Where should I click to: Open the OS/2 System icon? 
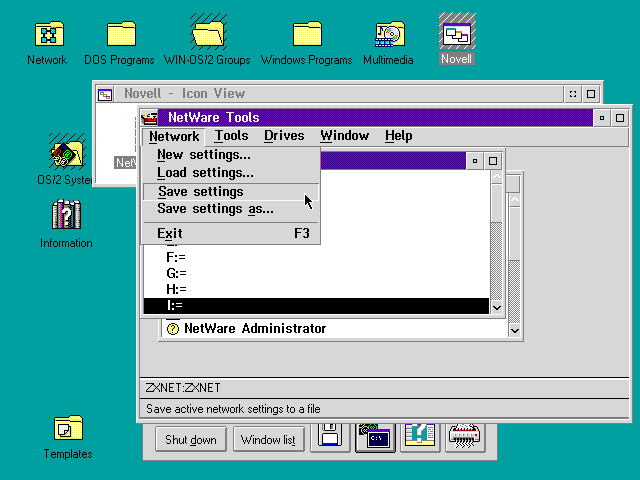point(67,153)
